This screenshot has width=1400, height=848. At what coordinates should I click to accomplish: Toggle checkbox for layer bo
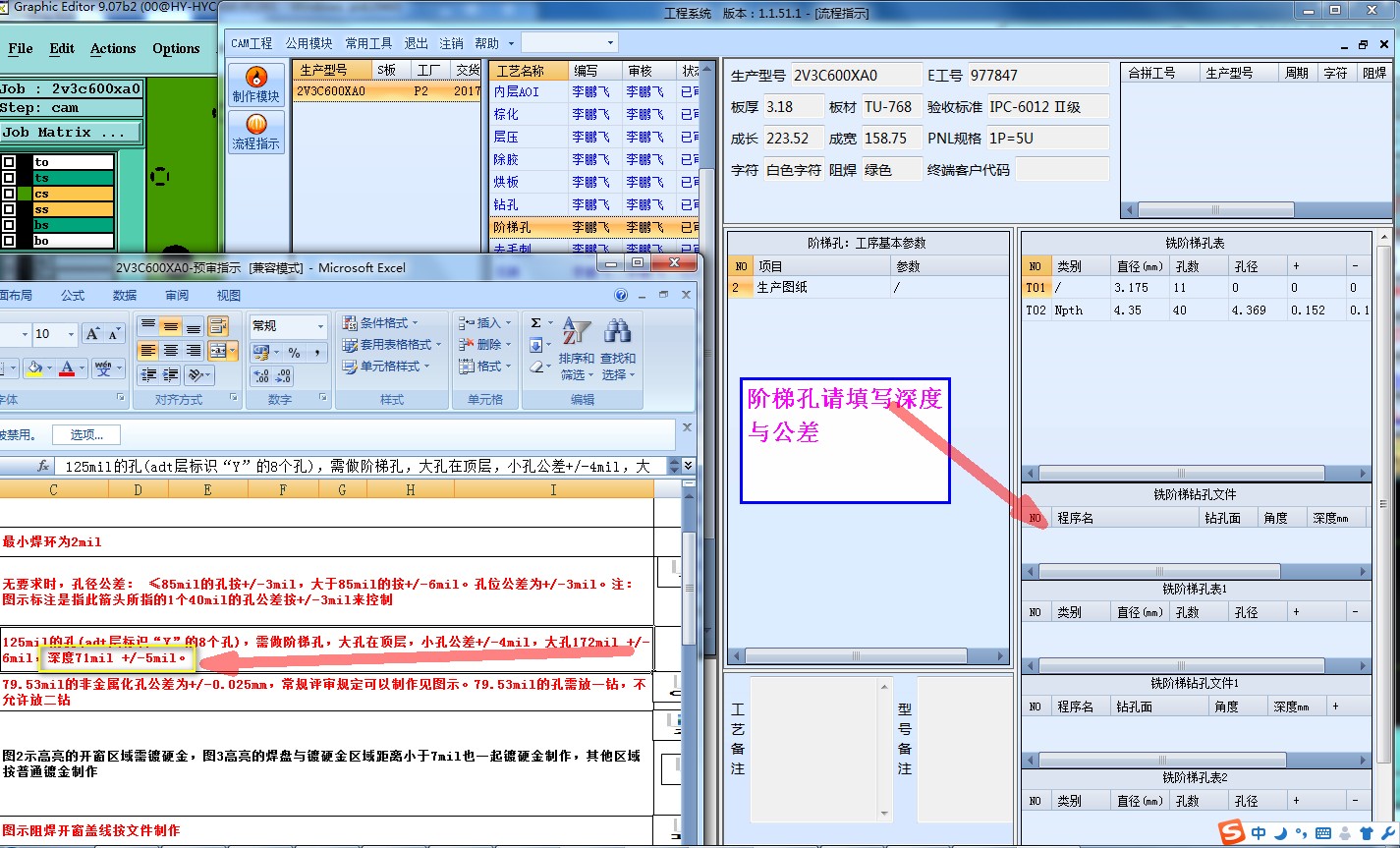point(9,241)
